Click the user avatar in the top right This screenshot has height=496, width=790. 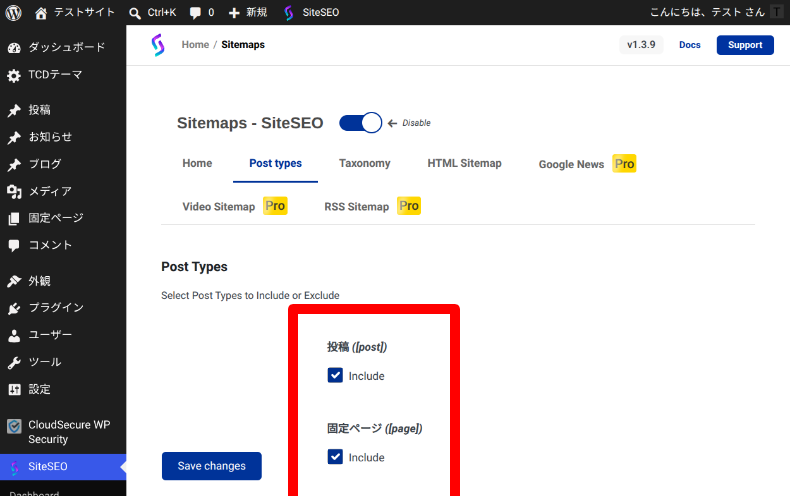(776, 12)
